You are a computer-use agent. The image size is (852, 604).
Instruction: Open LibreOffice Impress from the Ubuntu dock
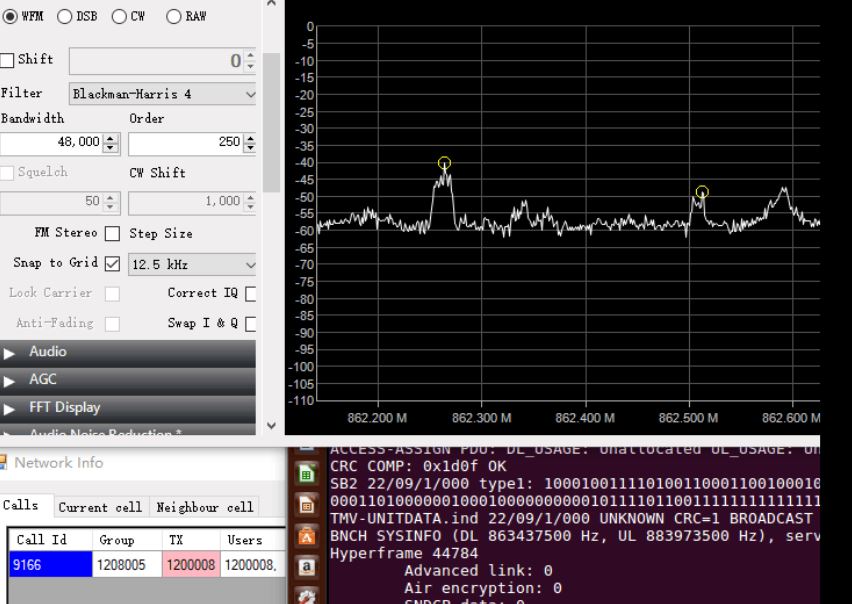pyautogui.click(x=306, y=505)
